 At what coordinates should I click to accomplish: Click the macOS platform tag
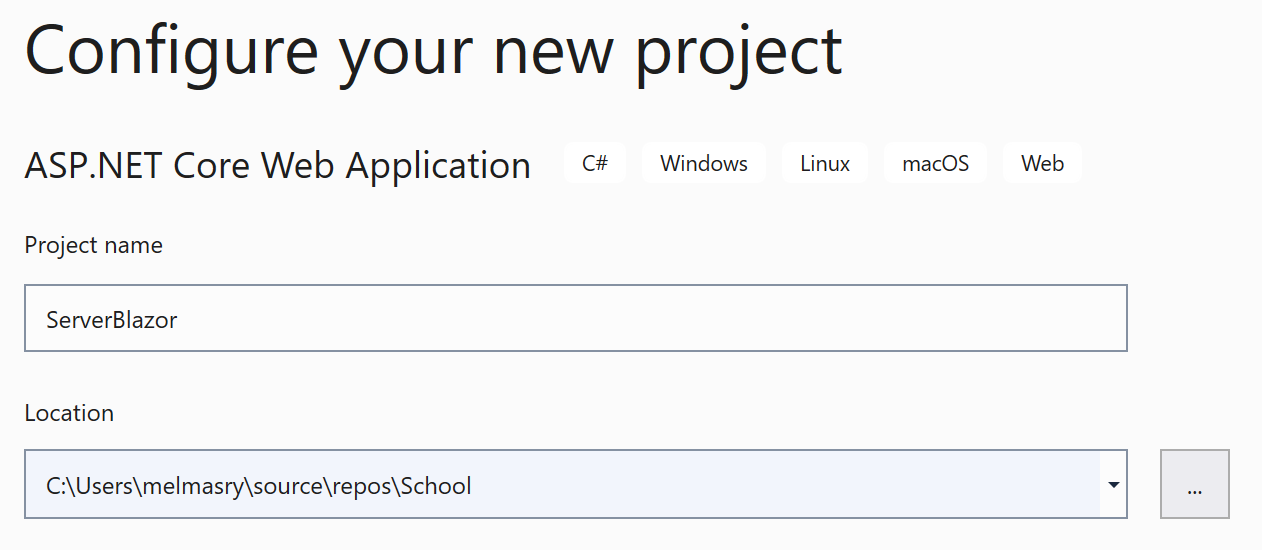935,163
